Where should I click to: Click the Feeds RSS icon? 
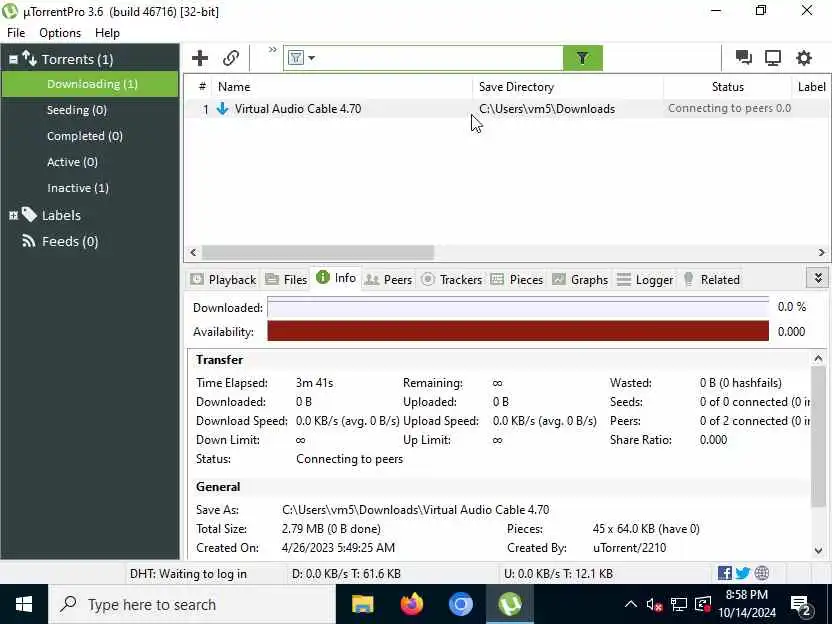[29, 241]
